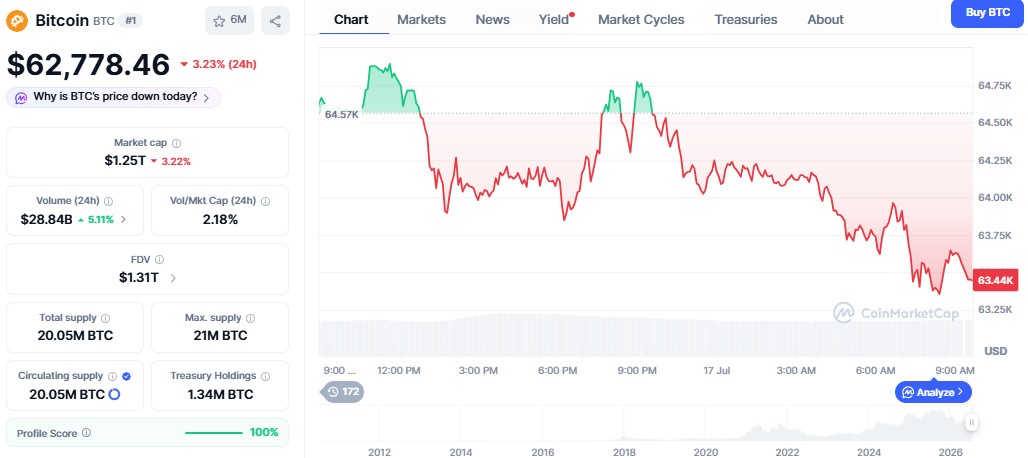Open the share icon button
Viewport: 1028px width, 458px height.
tap(275, 21)
